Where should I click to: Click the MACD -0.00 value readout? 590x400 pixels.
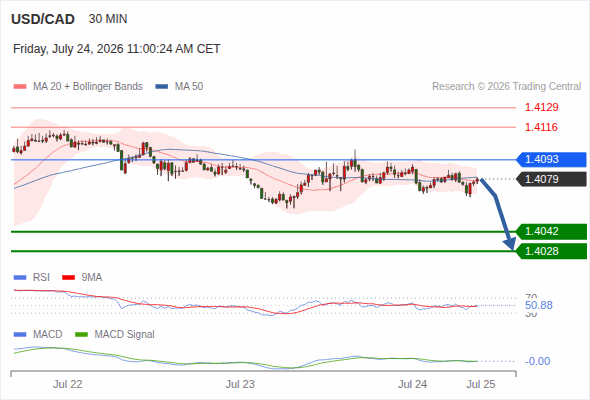[537, 361]
